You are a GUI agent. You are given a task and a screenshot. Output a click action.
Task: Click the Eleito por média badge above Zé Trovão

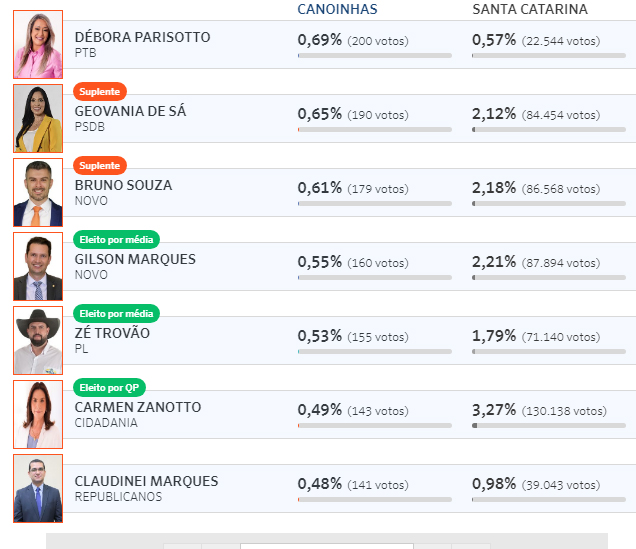(116, 313)
